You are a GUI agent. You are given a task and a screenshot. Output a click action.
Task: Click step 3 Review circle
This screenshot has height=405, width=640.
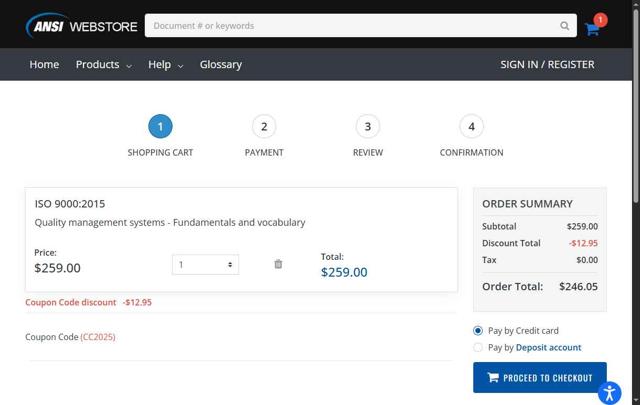coord(368,127)
